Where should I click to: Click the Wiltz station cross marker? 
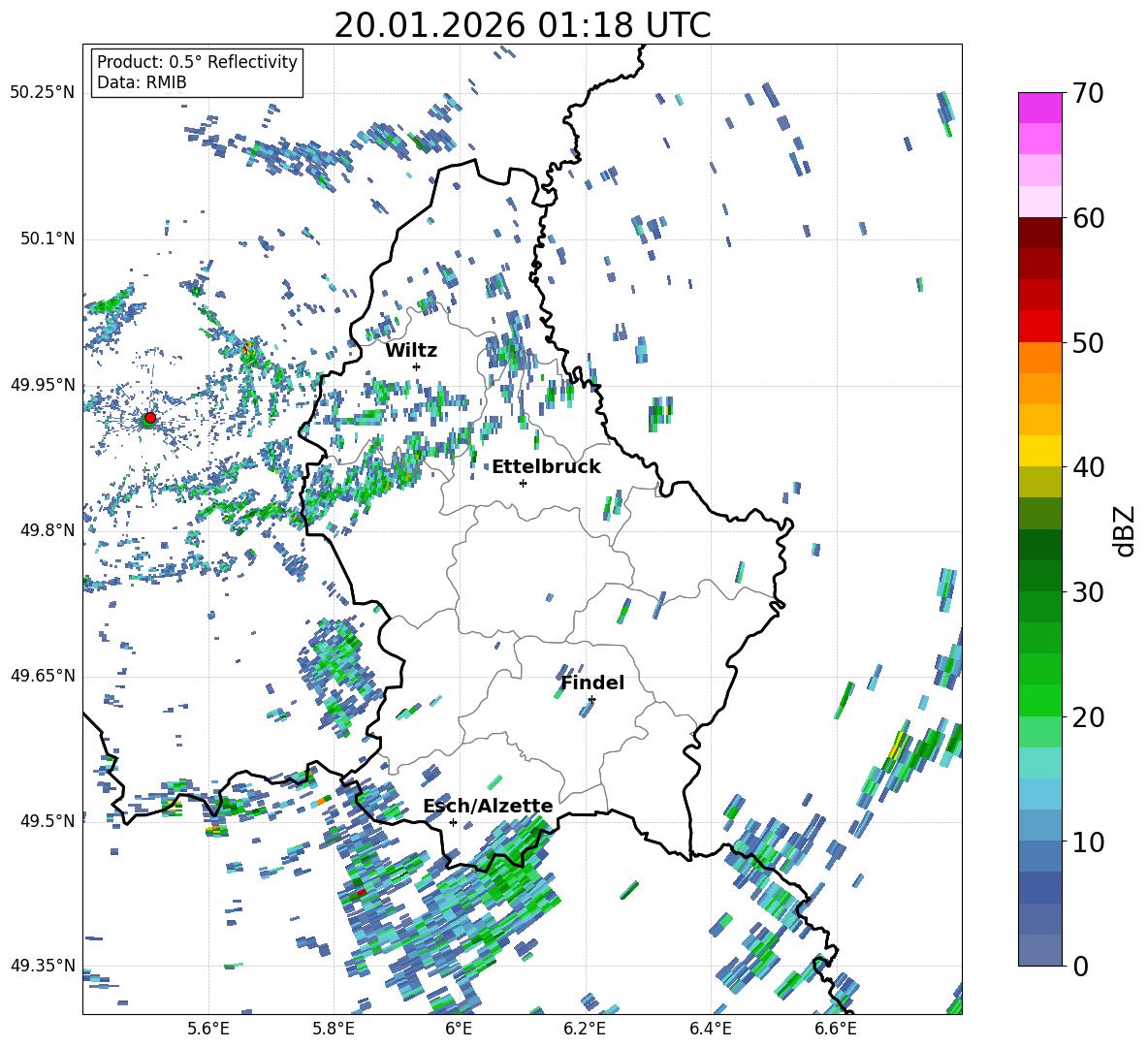coord(417,366)
